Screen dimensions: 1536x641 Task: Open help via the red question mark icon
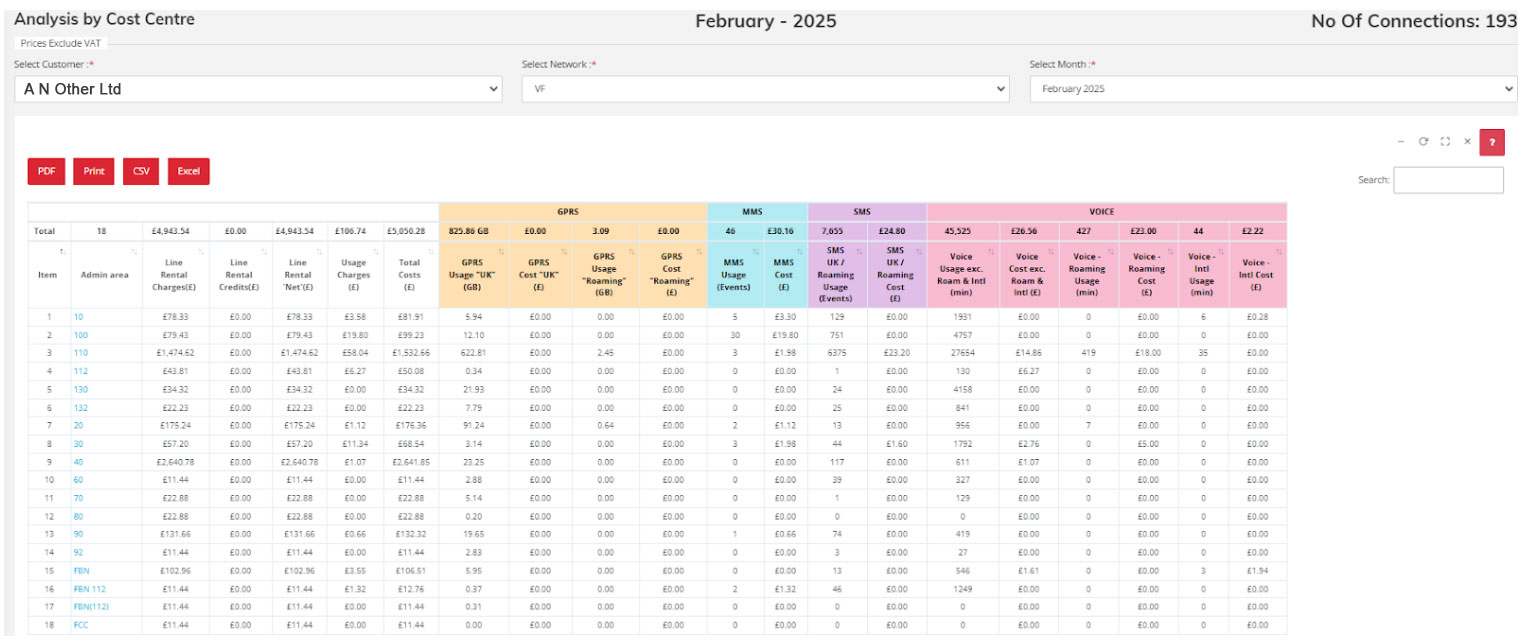click(x=1492, y=142)
